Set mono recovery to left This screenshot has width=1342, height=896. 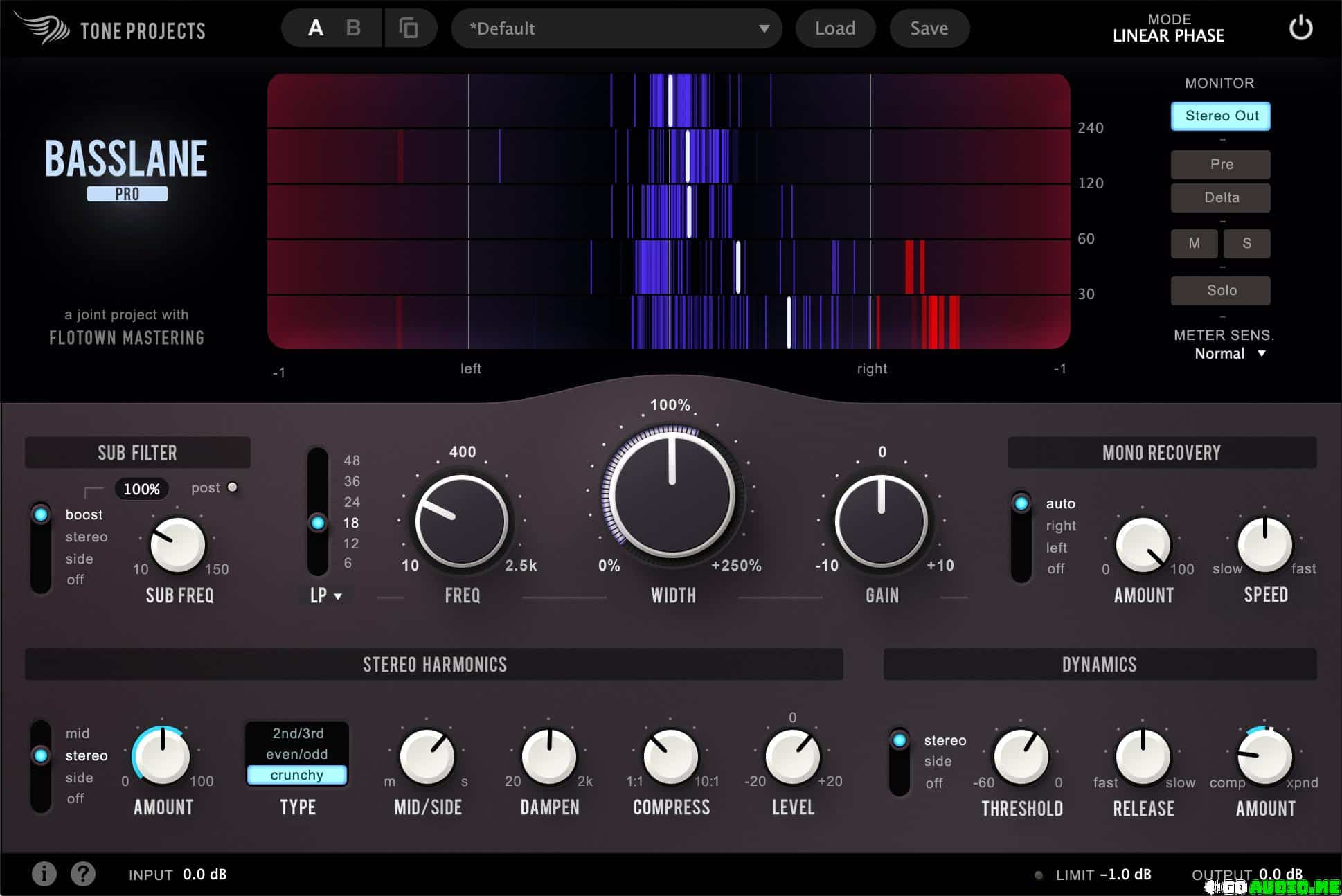[1056, 548]
